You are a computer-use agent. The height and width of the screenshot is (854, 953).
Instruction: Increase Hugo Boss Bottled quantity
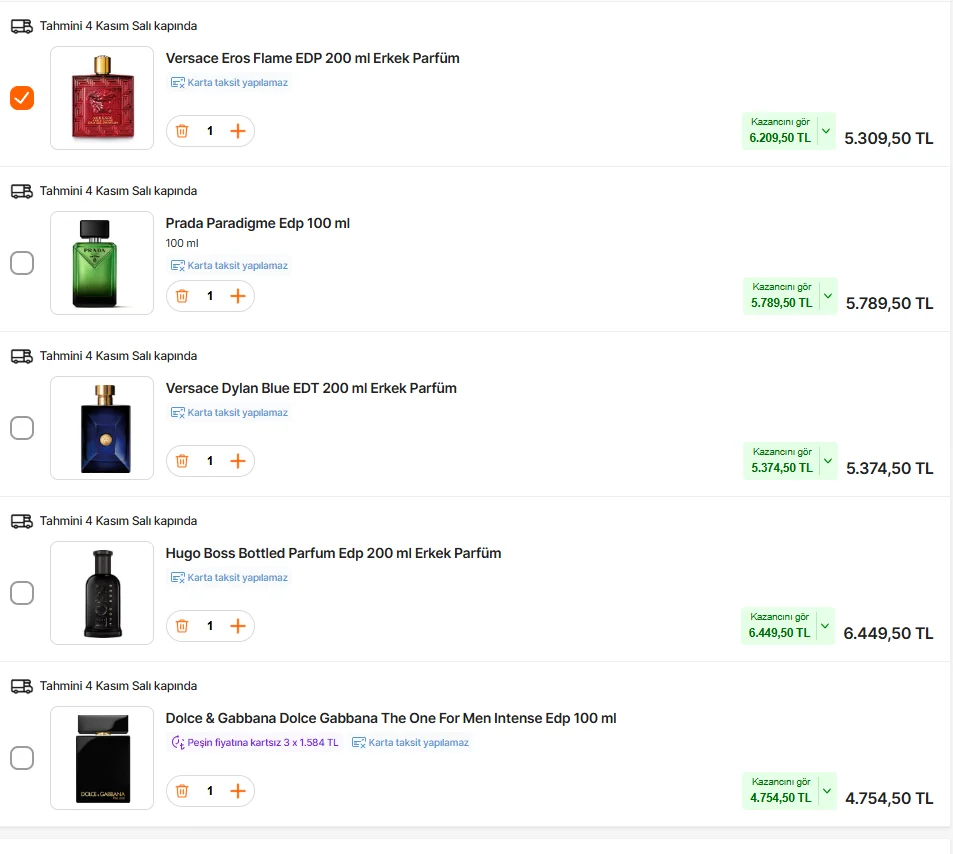pos(238,626)
